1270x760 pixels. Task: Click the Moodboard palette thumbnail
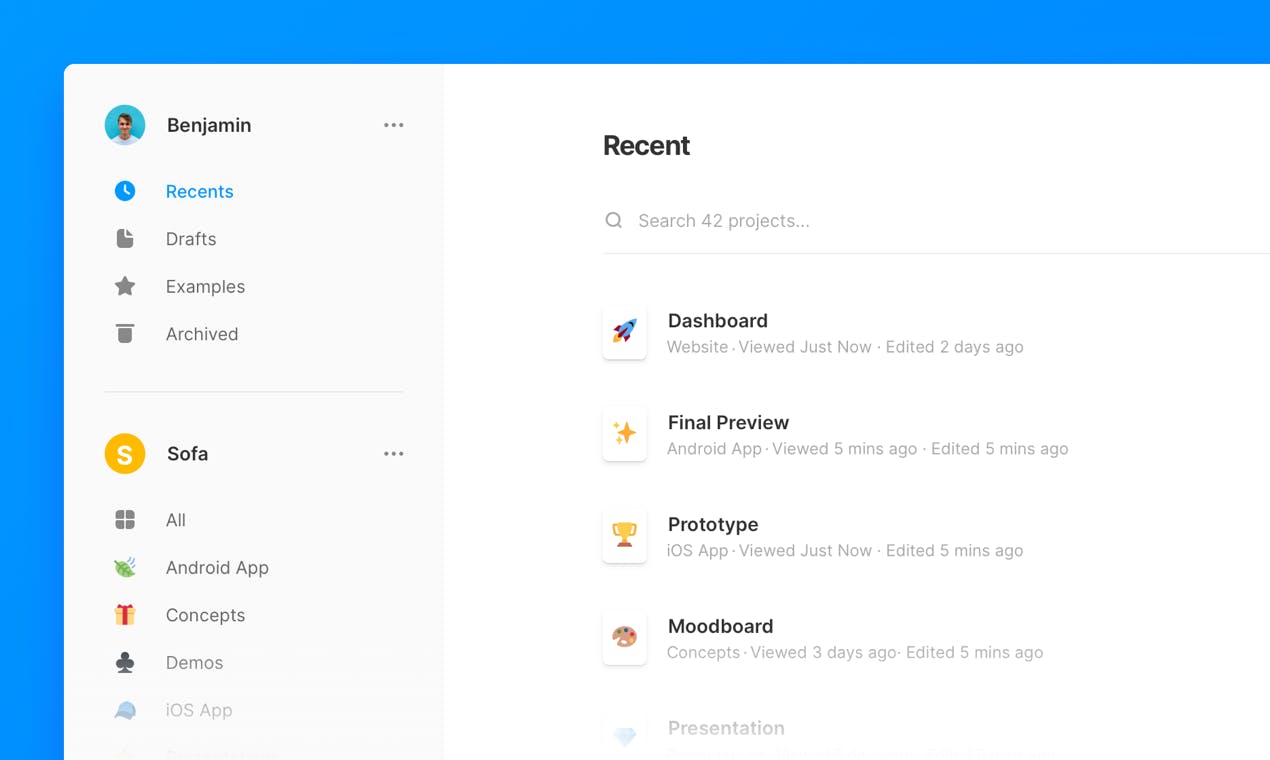coord(624,637)
